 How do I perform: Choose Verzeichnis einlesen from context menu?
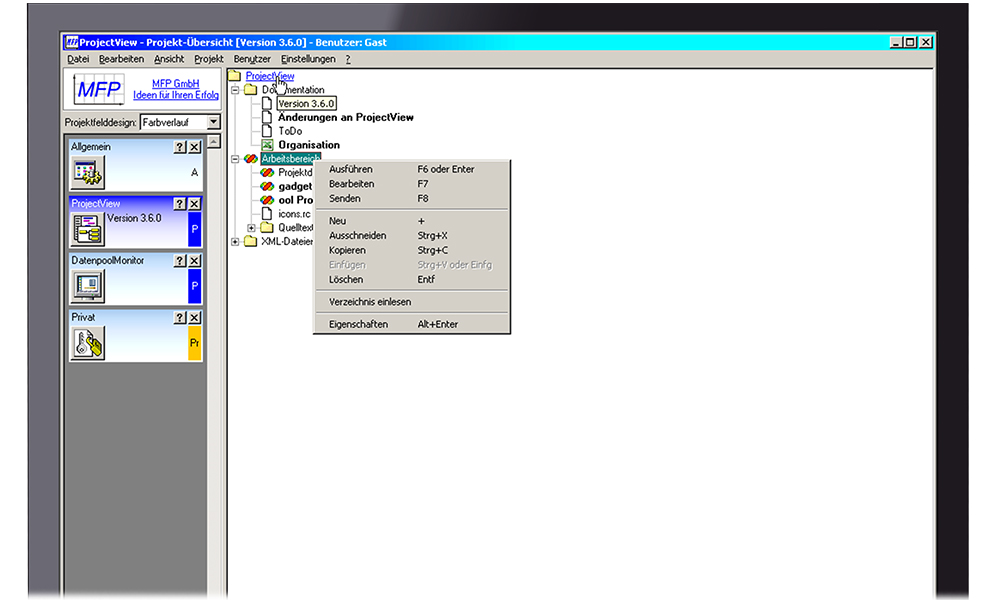411,302
